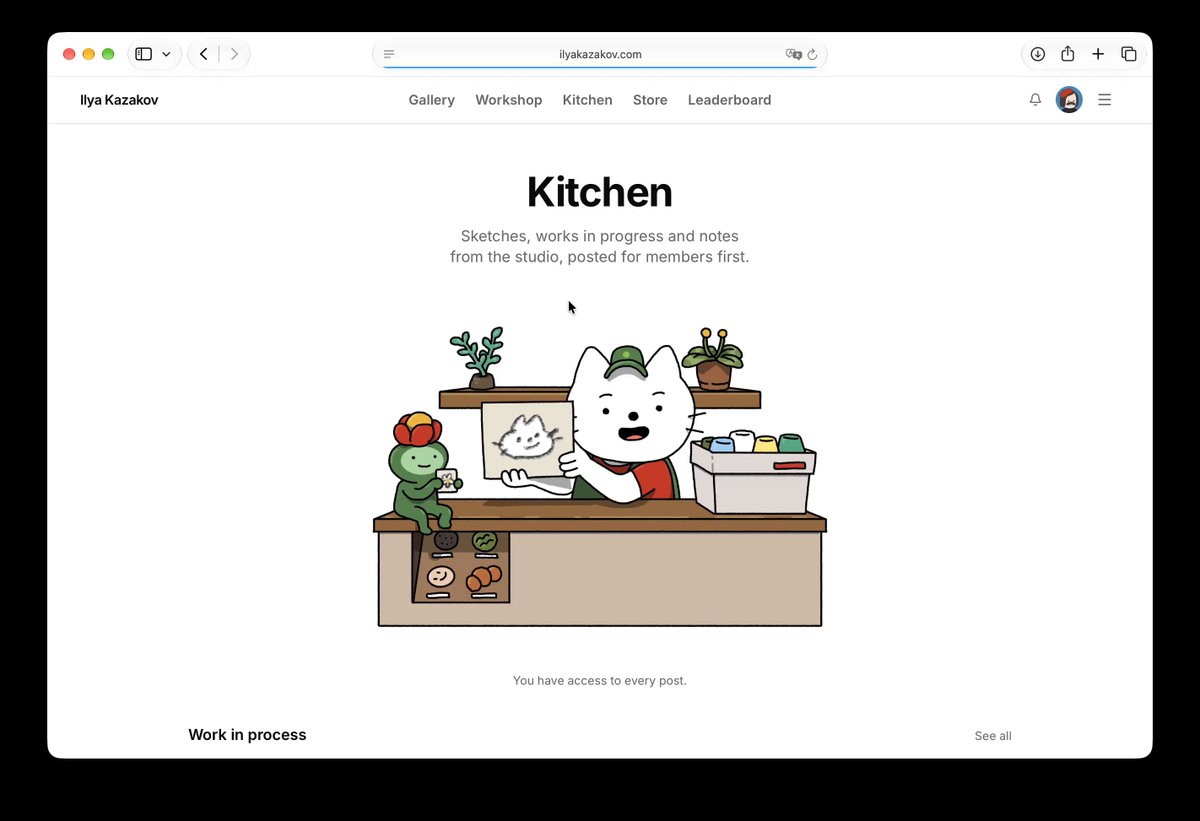Reload the page with the refresh icon
This screenshot has height=821, width=1200.
click(x=812, y=55)
